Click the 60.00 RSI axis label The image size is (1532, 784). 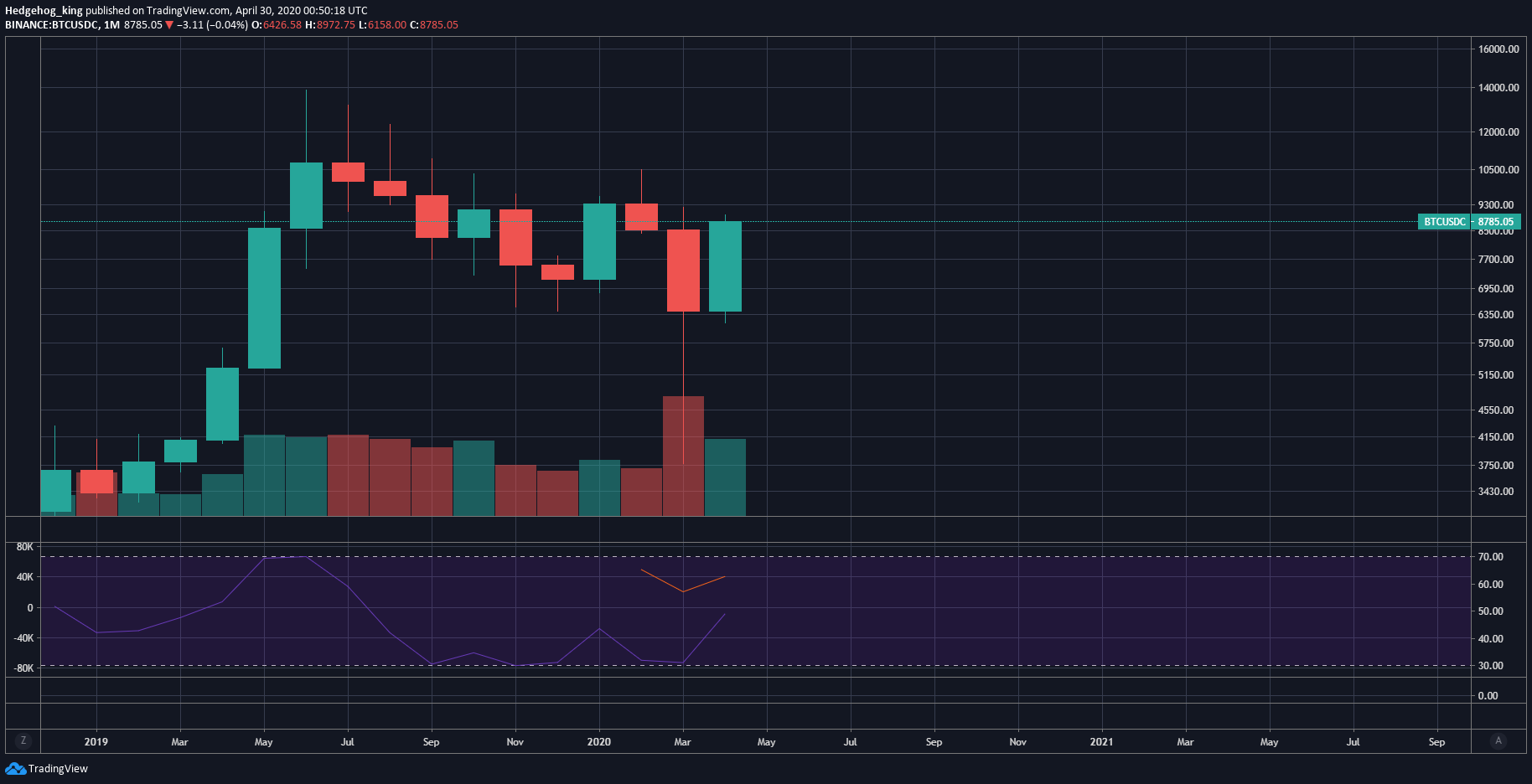[x=1490, y=585]
